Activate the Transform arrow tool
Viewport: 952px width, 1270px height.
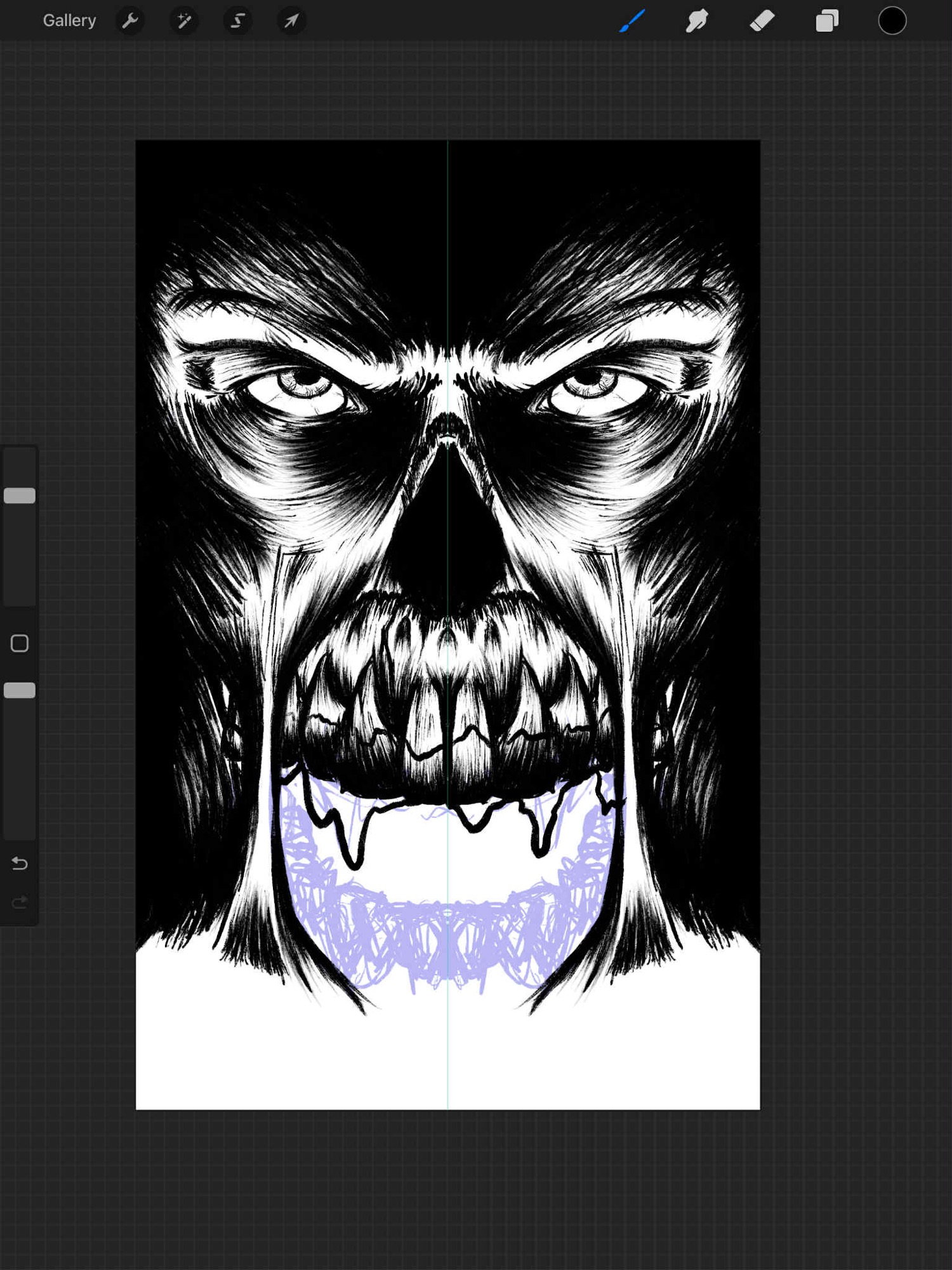[x=291, y=21]
